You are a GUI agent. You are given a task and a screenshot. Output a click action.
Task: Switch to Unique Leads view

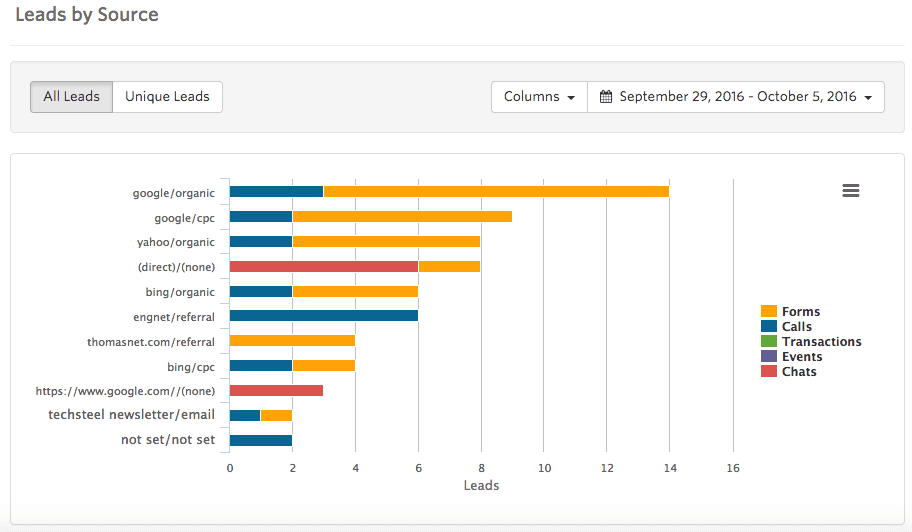click(x=168, y=97)
